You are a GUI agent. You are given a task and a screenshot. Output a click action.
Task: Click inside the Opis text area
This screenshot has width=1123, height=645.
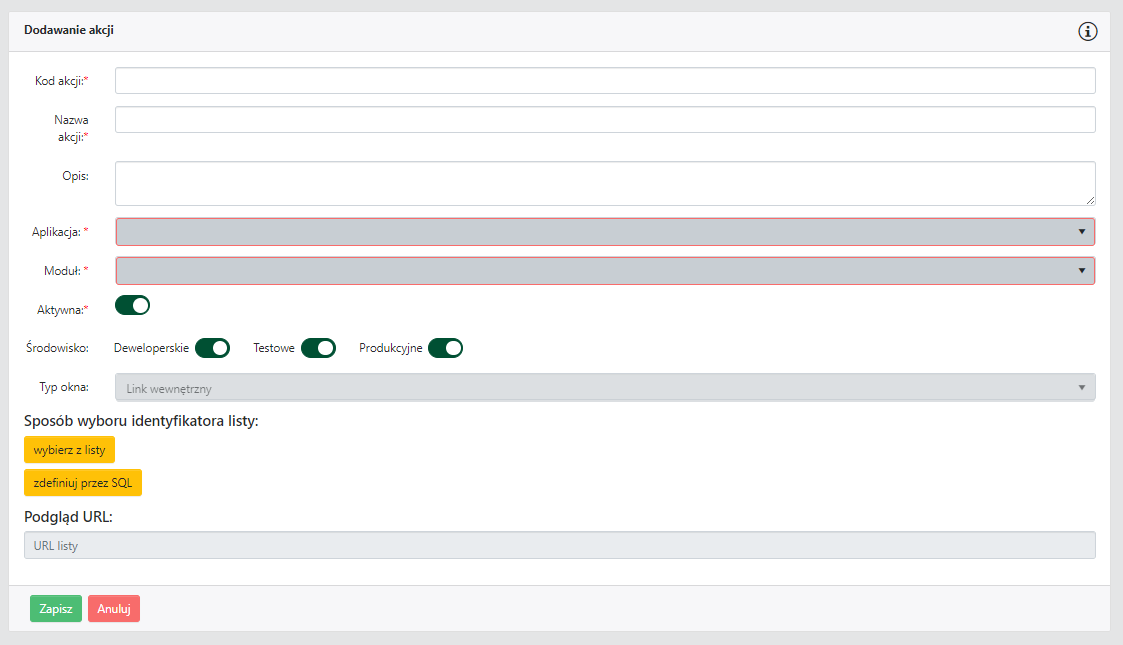[605, 183]
